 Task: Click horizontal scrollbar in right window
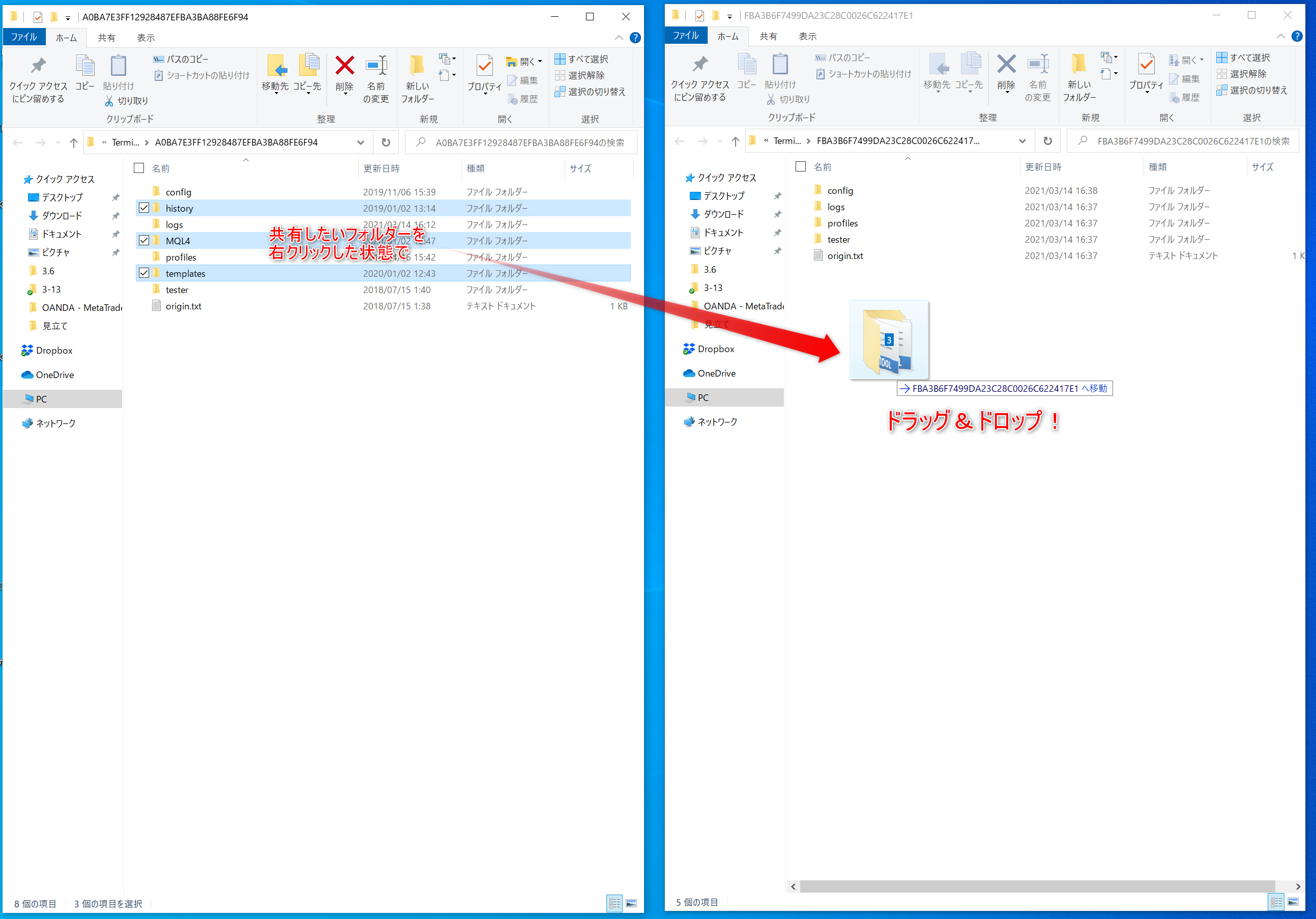click(1036, 886)
